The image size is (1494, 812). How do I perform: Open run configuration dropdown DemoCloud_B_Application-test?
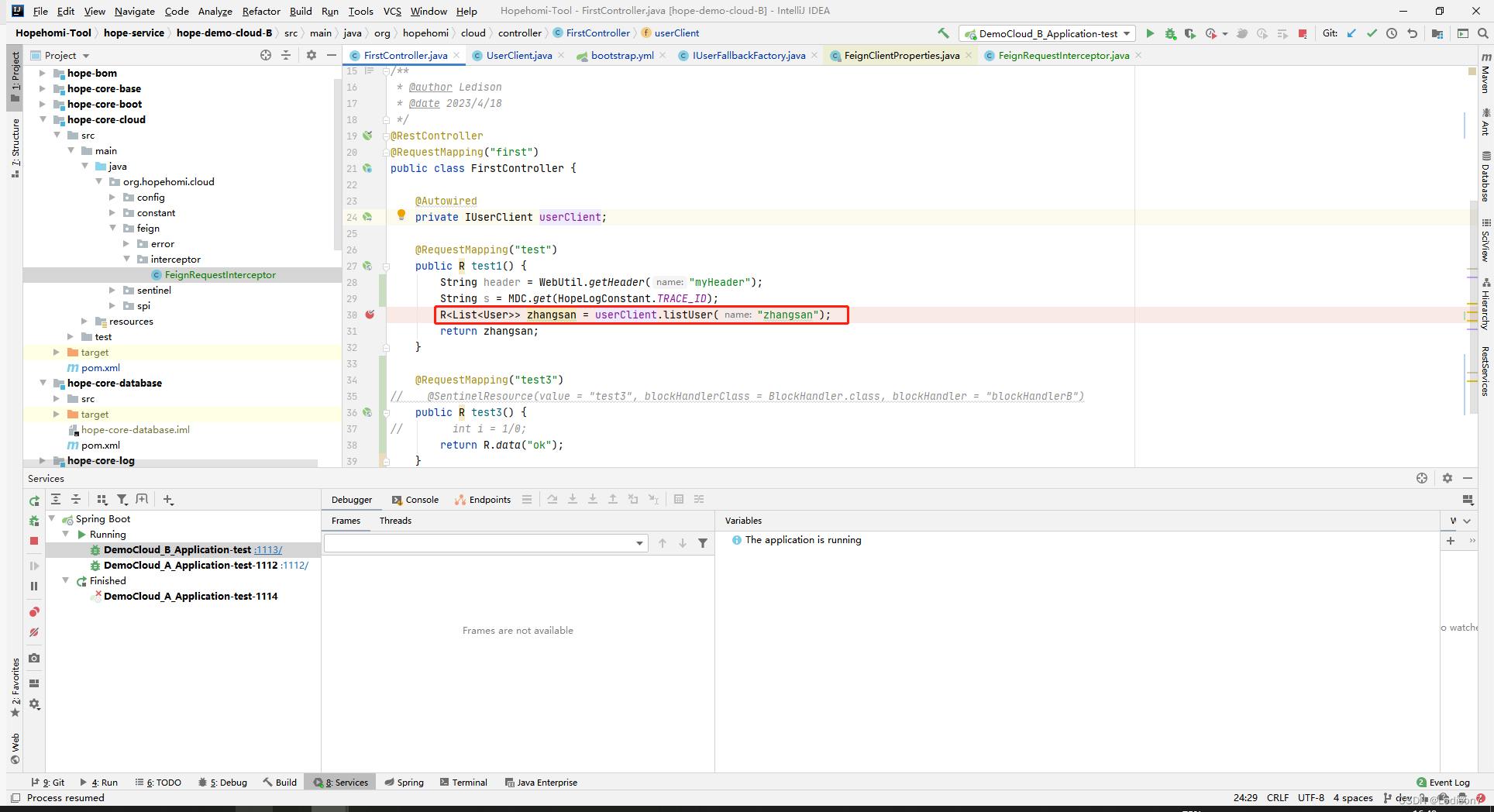tap(1048, 33)
